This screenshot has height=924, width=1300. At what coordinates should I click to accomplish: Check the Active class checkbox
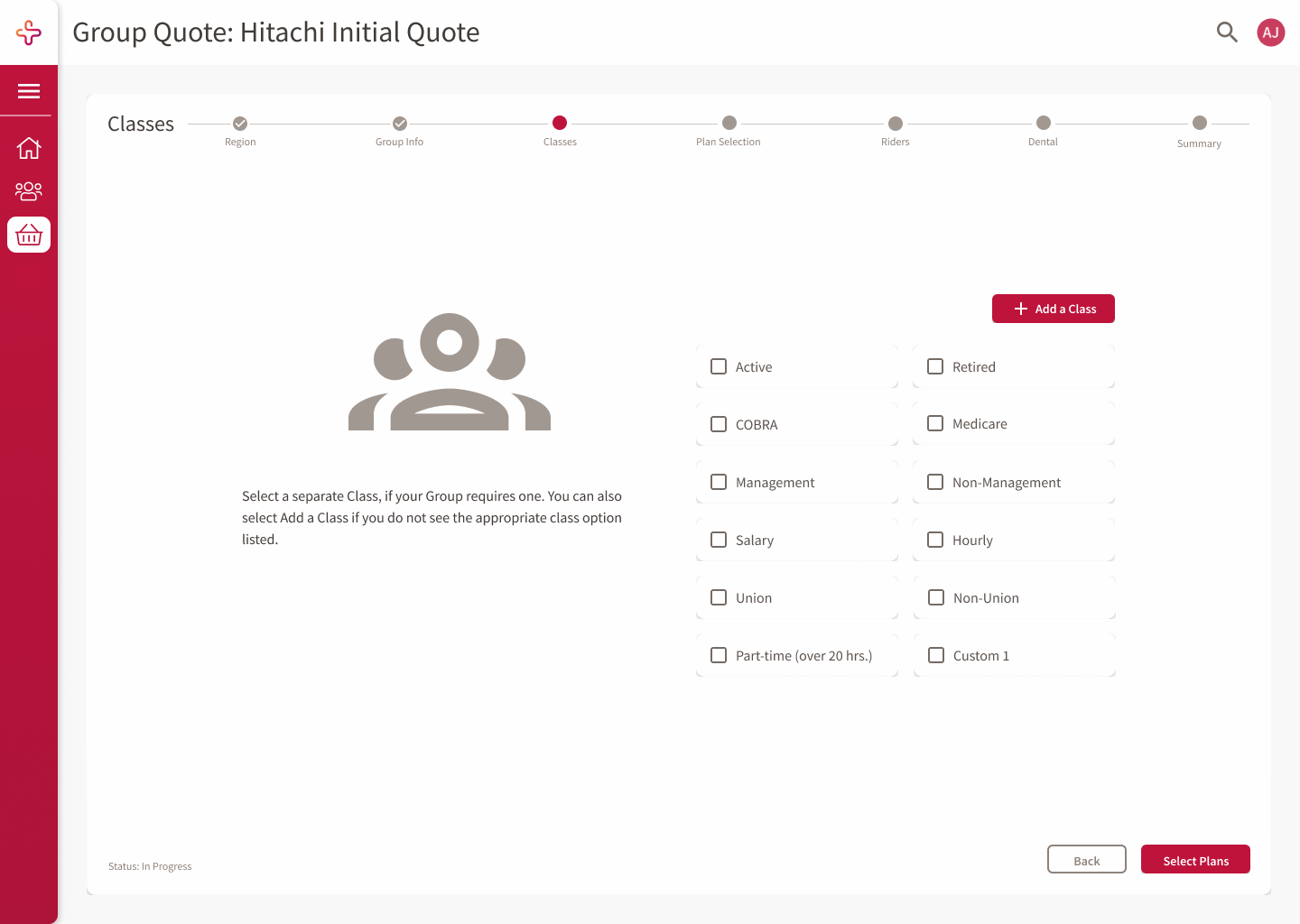tap(719, 366)
